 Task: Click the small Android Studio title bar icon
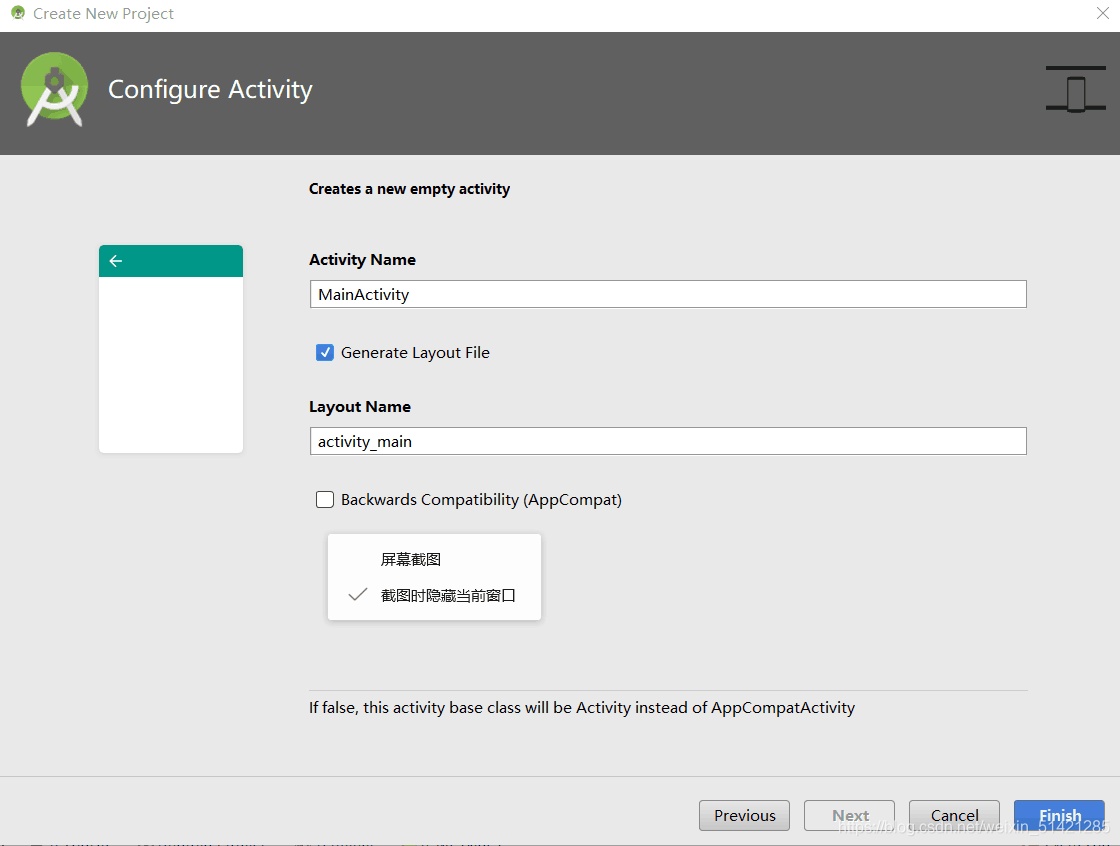pyautogui.click(x=18, y=13)
